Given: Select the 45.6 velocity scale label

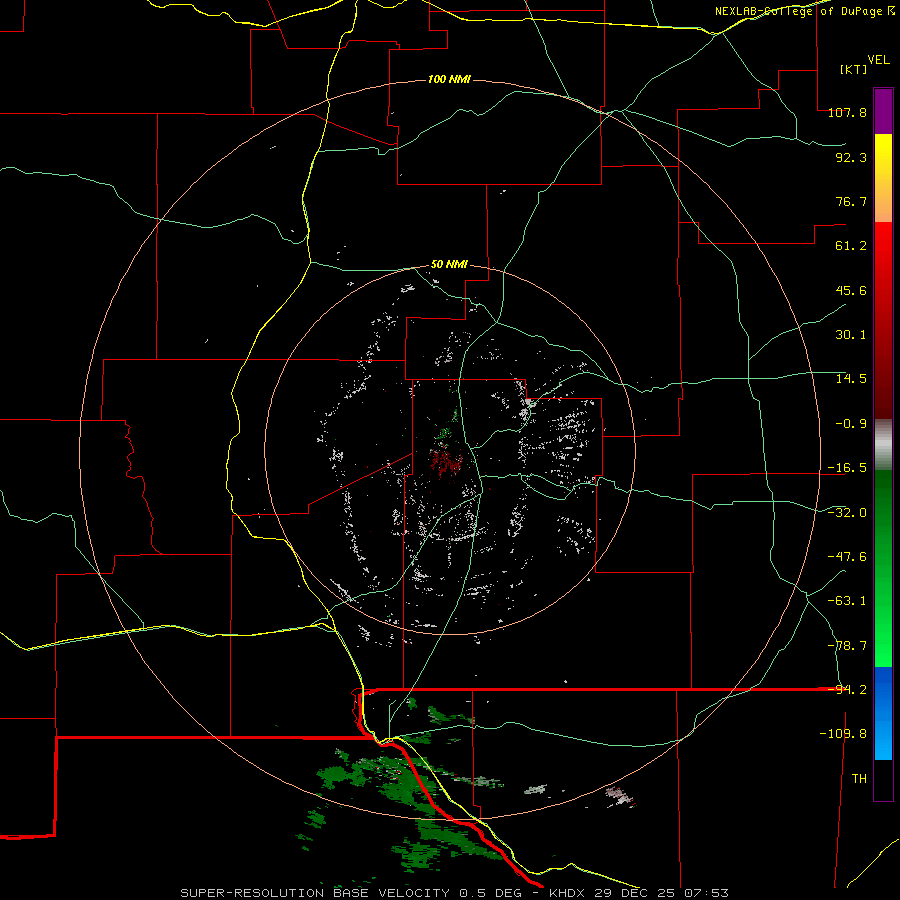Looking at the screenshot, I should coord(851,290).
